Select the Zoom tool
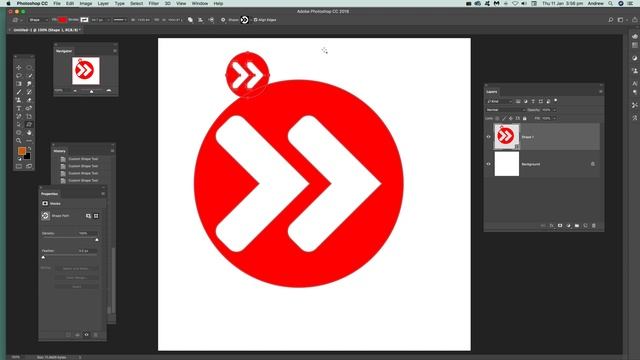The image size is (640, 360). pyautogui.click(x=19, y=141)
